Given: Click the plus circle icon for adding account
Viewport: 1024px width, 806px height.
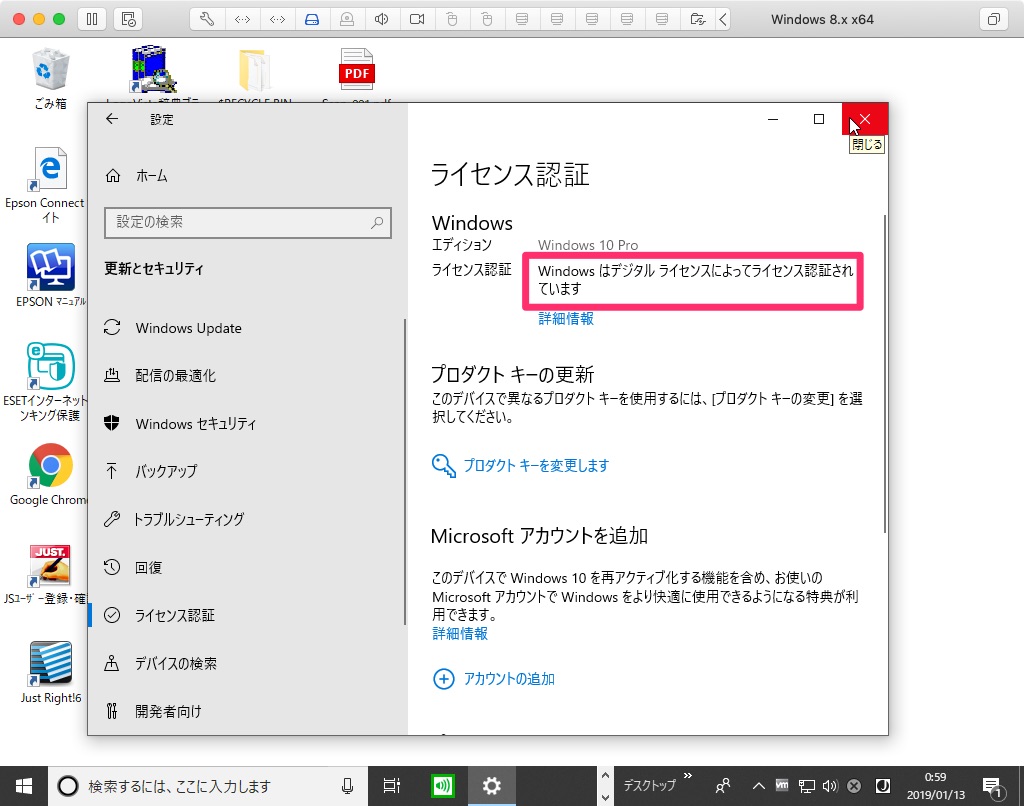Looking at the screenshot, I should coord(443,679).
